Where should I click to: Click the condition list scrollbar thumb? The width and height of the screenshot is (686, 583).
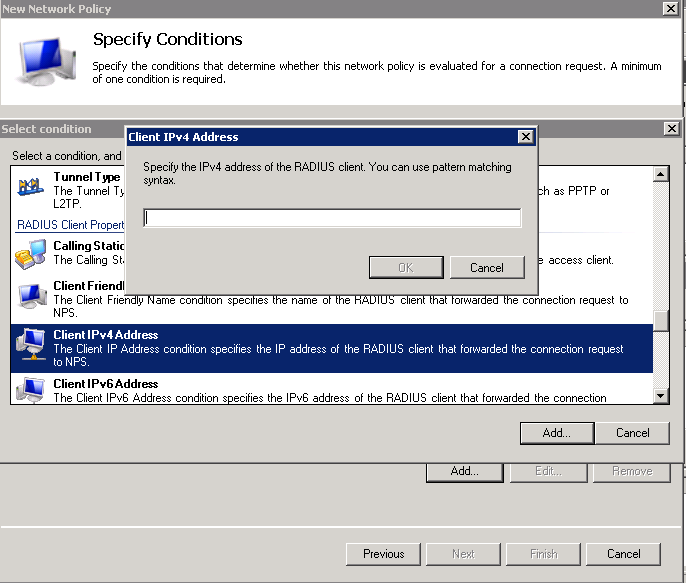click(661, 321)
